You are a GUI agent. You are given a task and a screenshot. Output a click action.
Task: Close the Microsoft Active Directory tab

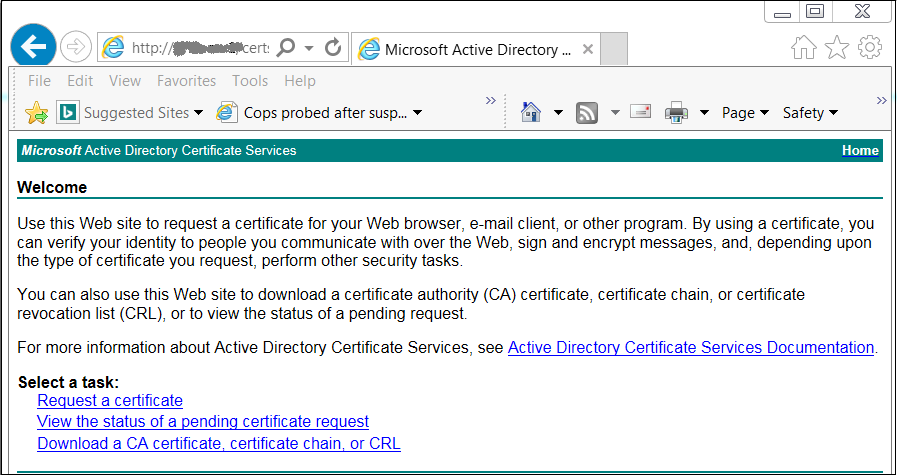[588, 50]
